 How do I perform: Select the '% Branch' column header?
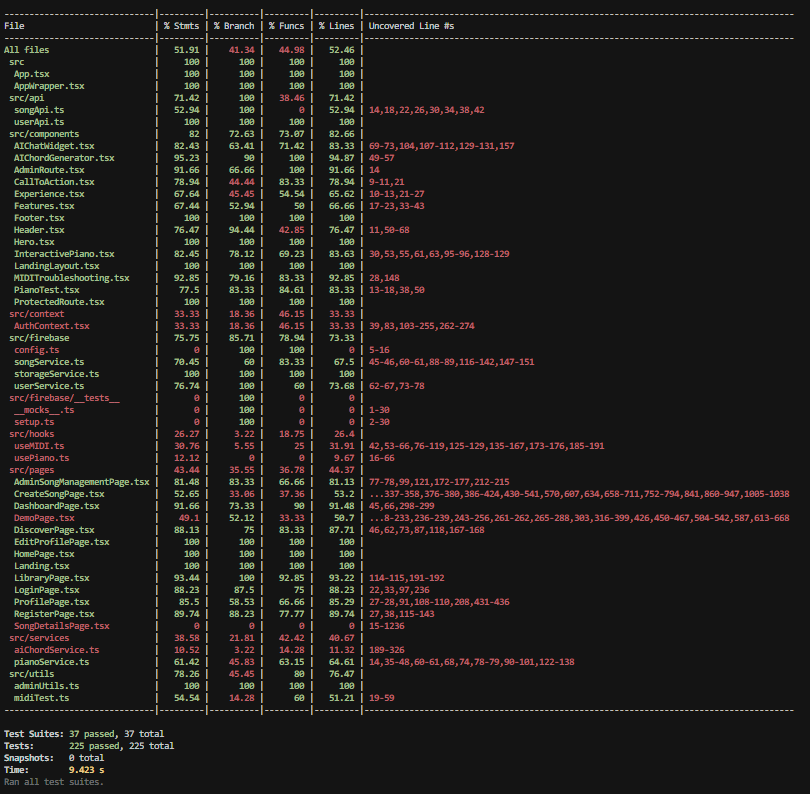(x=234, y=26)
